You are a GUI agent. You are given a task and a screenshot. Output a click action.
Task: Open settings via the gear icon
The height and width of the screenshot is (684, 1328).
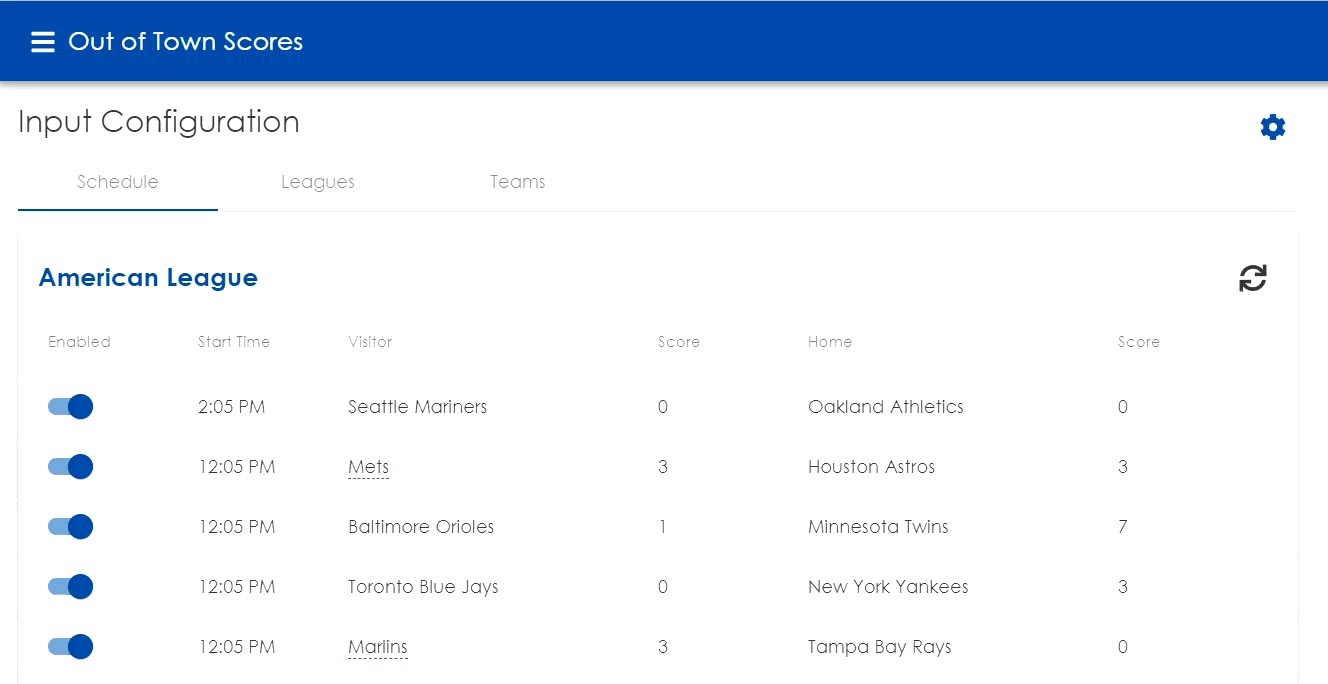click(x=1272, y=127)
